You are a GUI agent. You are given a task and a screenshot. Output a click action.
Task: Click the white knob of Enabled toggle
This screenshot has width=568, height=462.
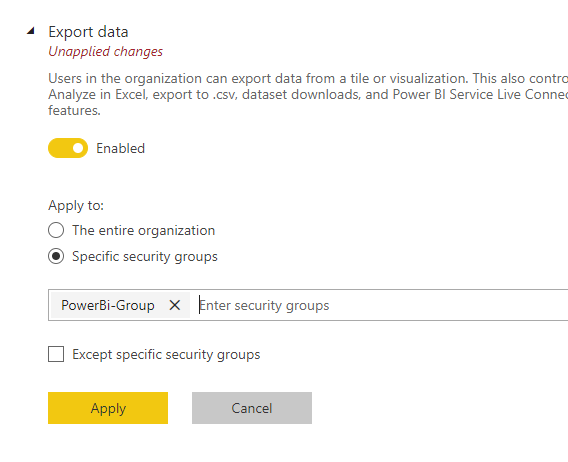pos(78,148)
